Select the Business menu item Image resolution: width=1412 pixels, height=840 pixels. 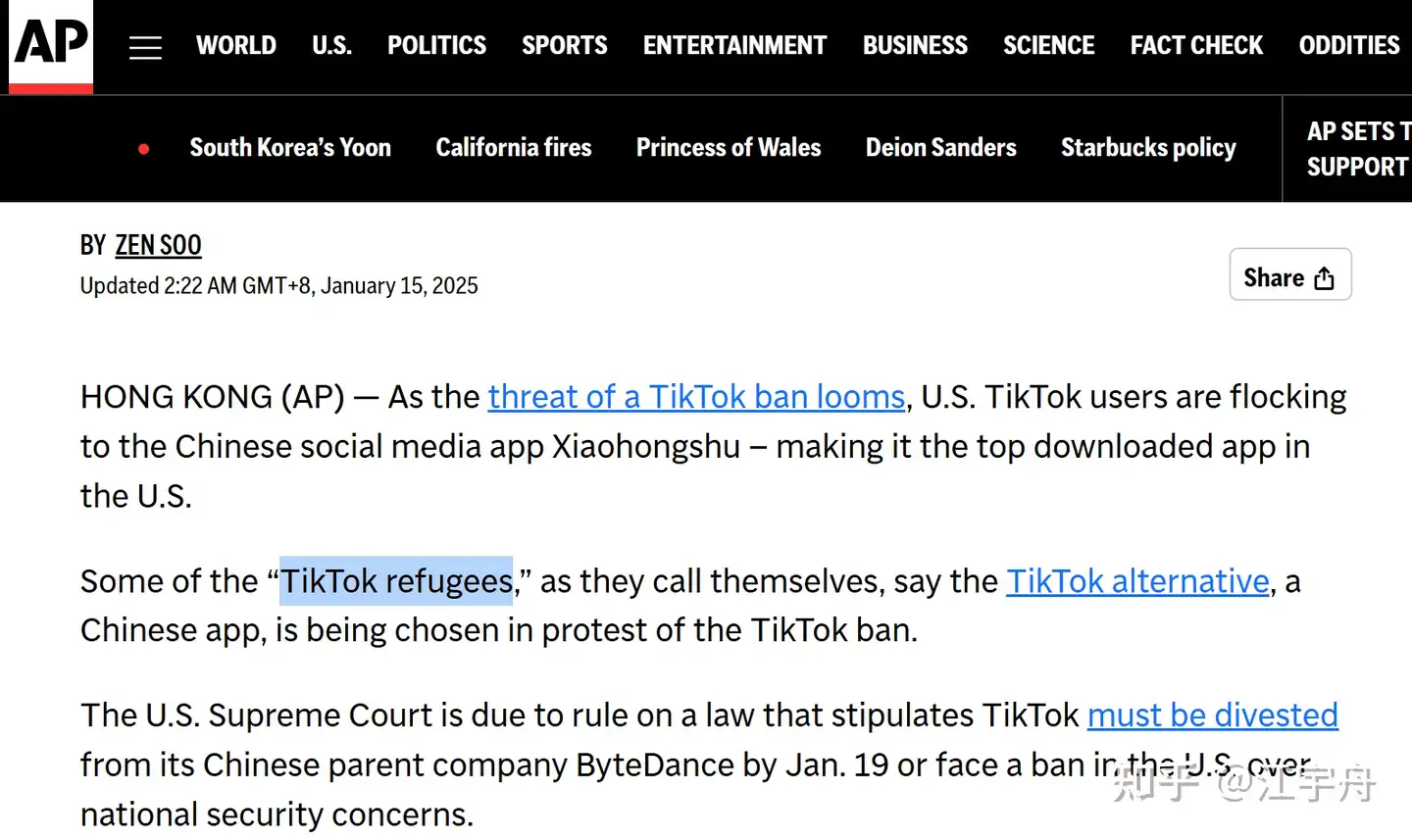click(x=915, y=46)
